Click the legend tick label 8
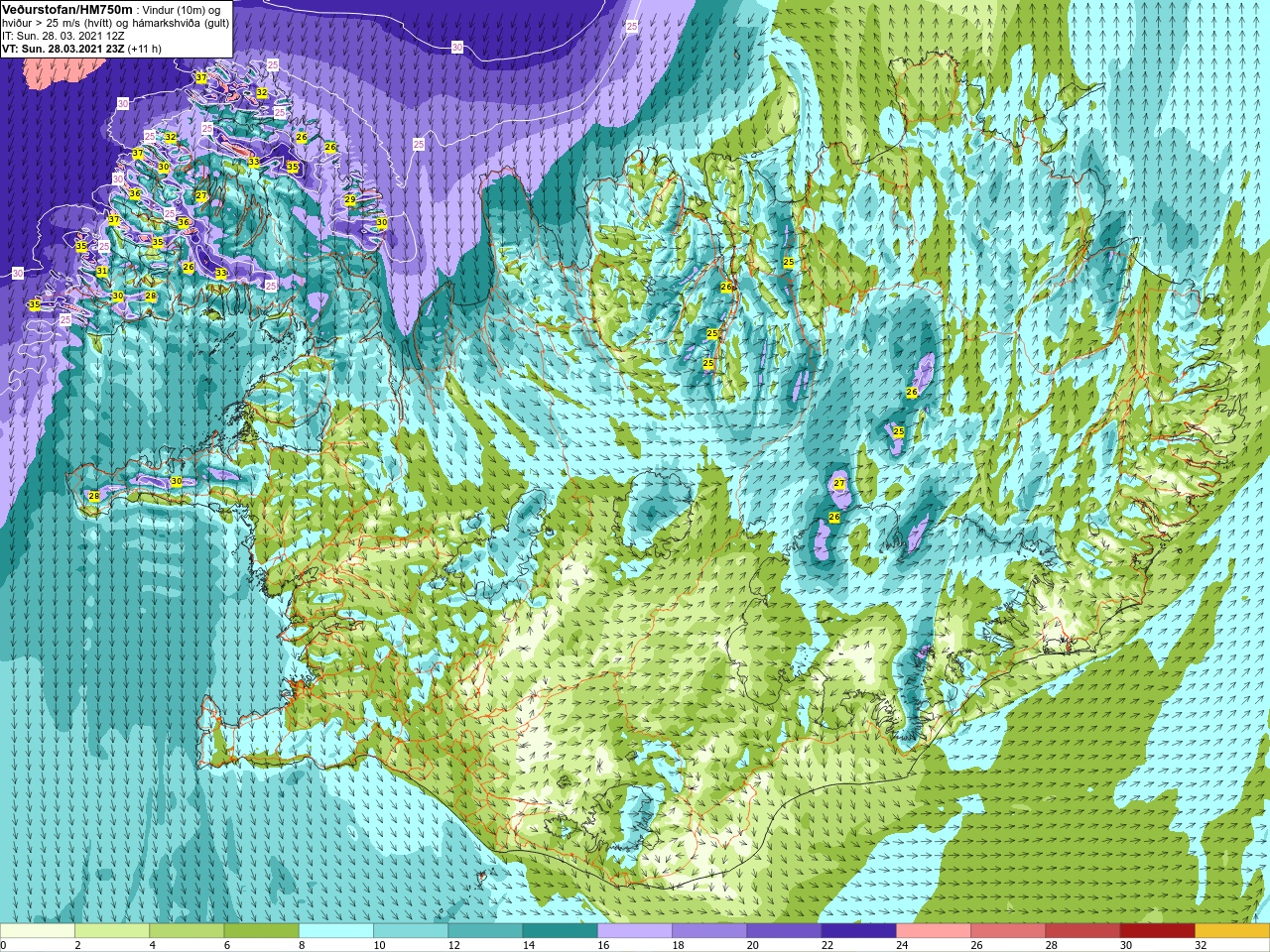This screenshot has height=952, width=1270. click(303, 945)
